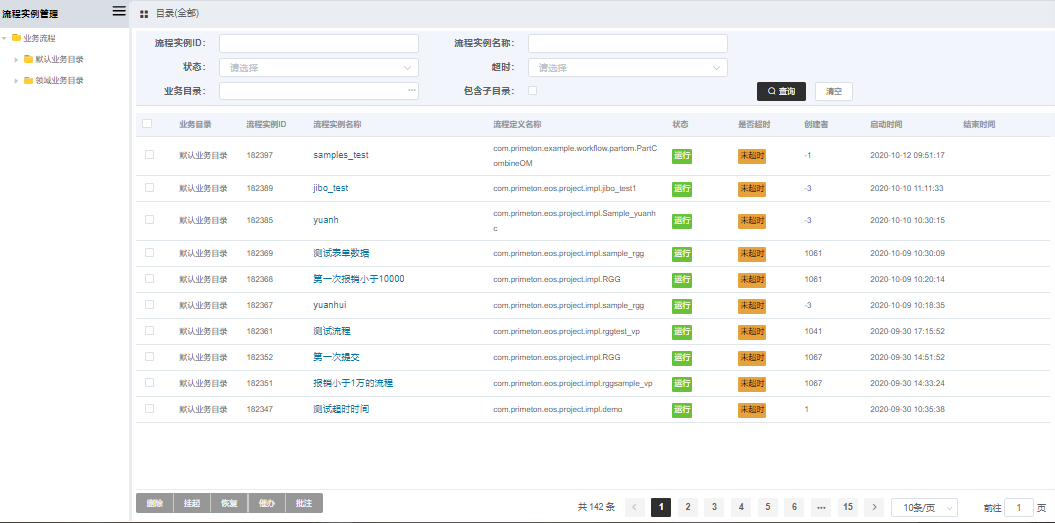This screenshot has width=1055, height=523.
Task: Click the 运行 status badge for samples_test
Action: pyautogui.click(x=682, y=156)
